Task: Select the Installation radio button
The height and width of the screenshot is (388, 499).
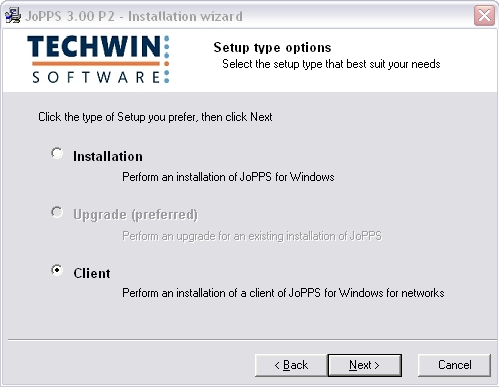Action: tap(57, 153)
